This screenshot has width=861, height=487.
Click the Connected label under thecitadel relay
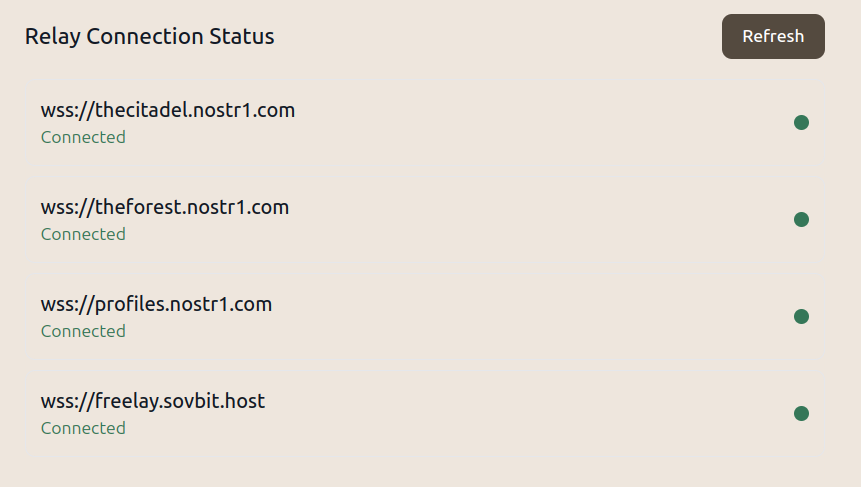[83, 137]
